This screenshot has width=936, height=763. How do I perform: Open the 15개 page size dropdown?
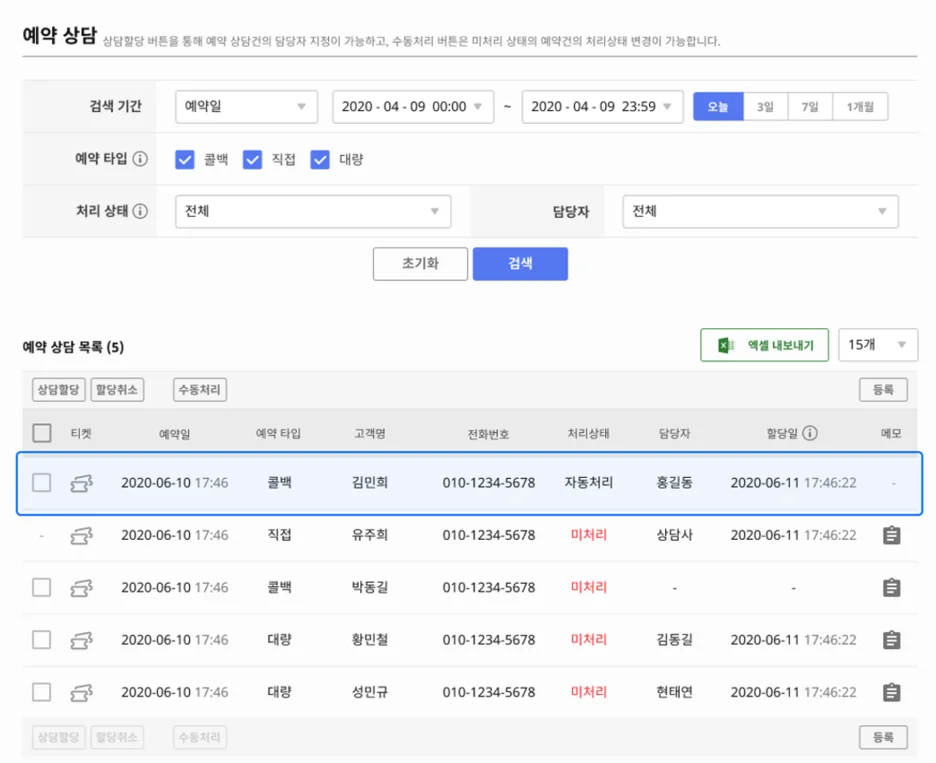click(878, 344)
